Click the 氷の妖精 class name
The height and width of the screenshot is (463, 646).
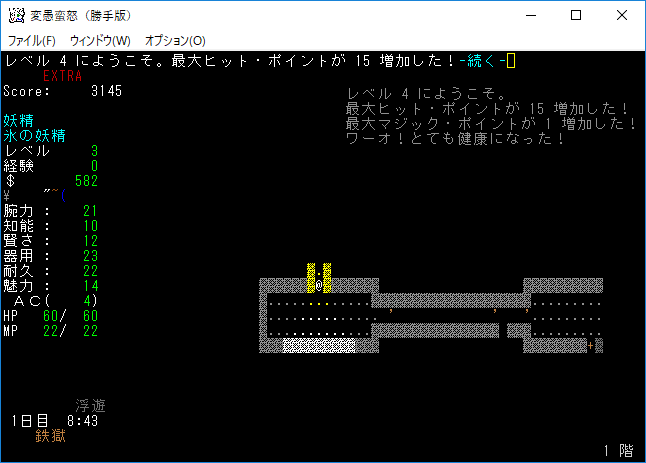pos(35,136)
